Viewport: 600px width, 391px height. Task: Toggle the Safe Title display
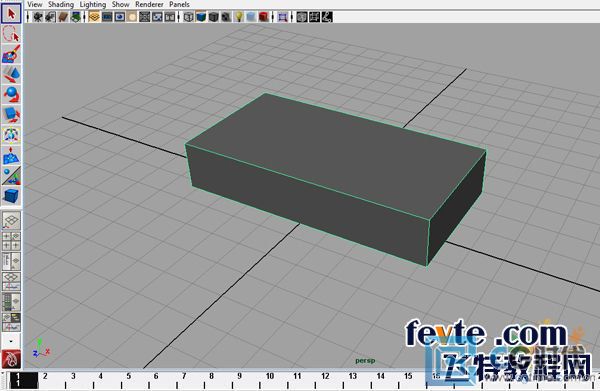tap(170, 17)
